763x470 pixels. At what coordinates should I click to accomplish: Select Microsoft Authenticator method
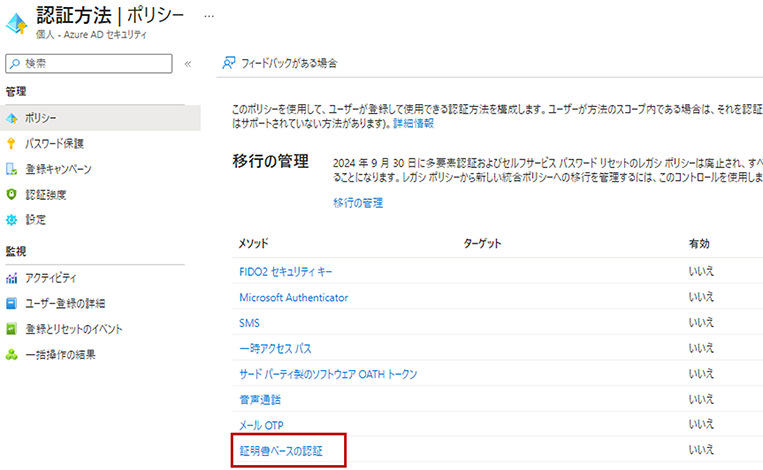point(293,297)
